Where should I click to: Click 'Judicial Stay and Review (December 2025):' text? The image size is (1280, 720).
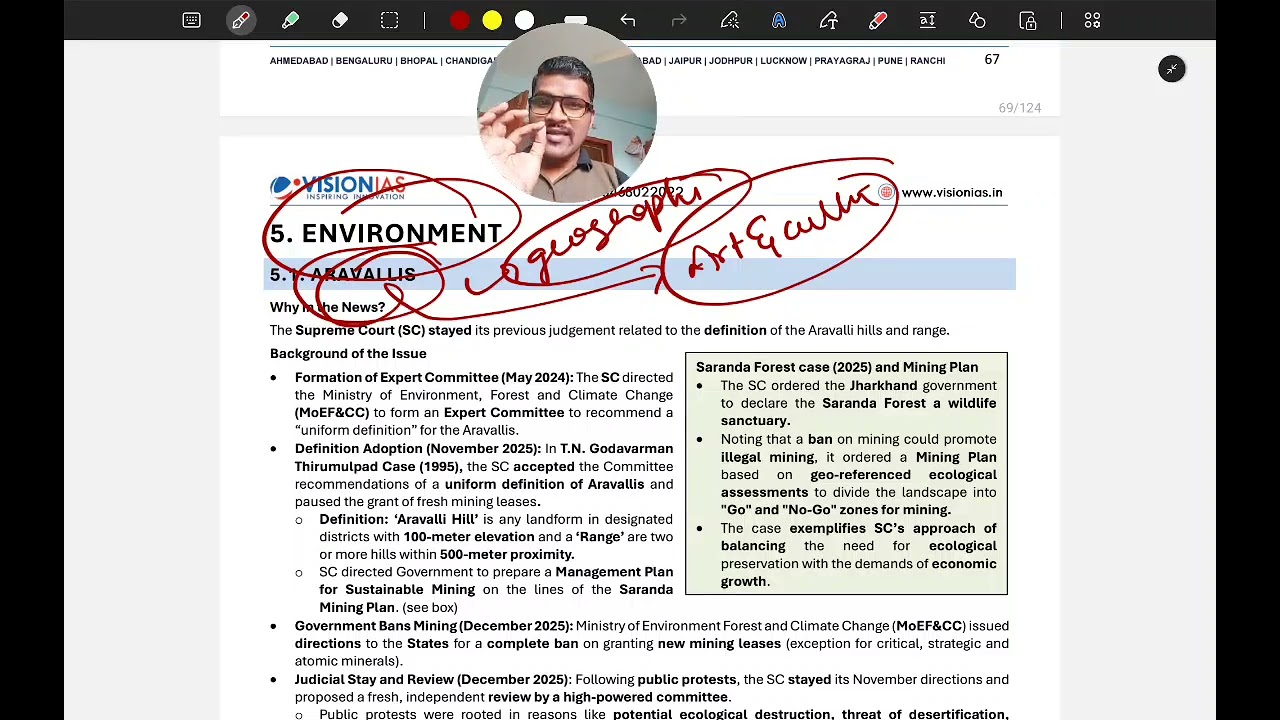point(433,680)
